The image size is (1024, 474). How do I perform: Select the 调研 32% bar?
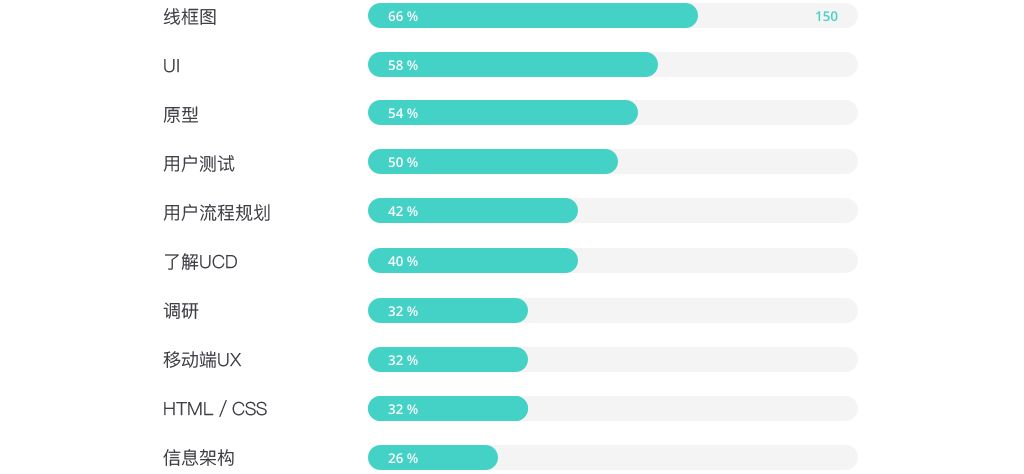click(447, 311)
